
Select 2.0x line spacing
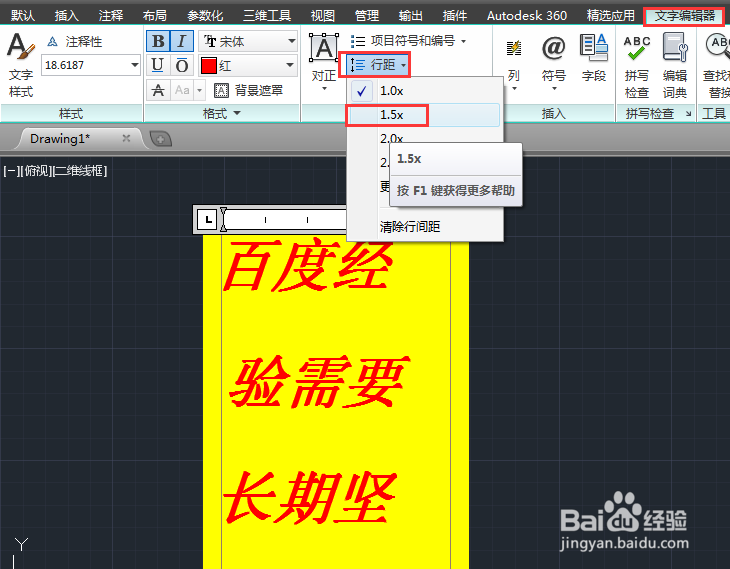point(392,138)
